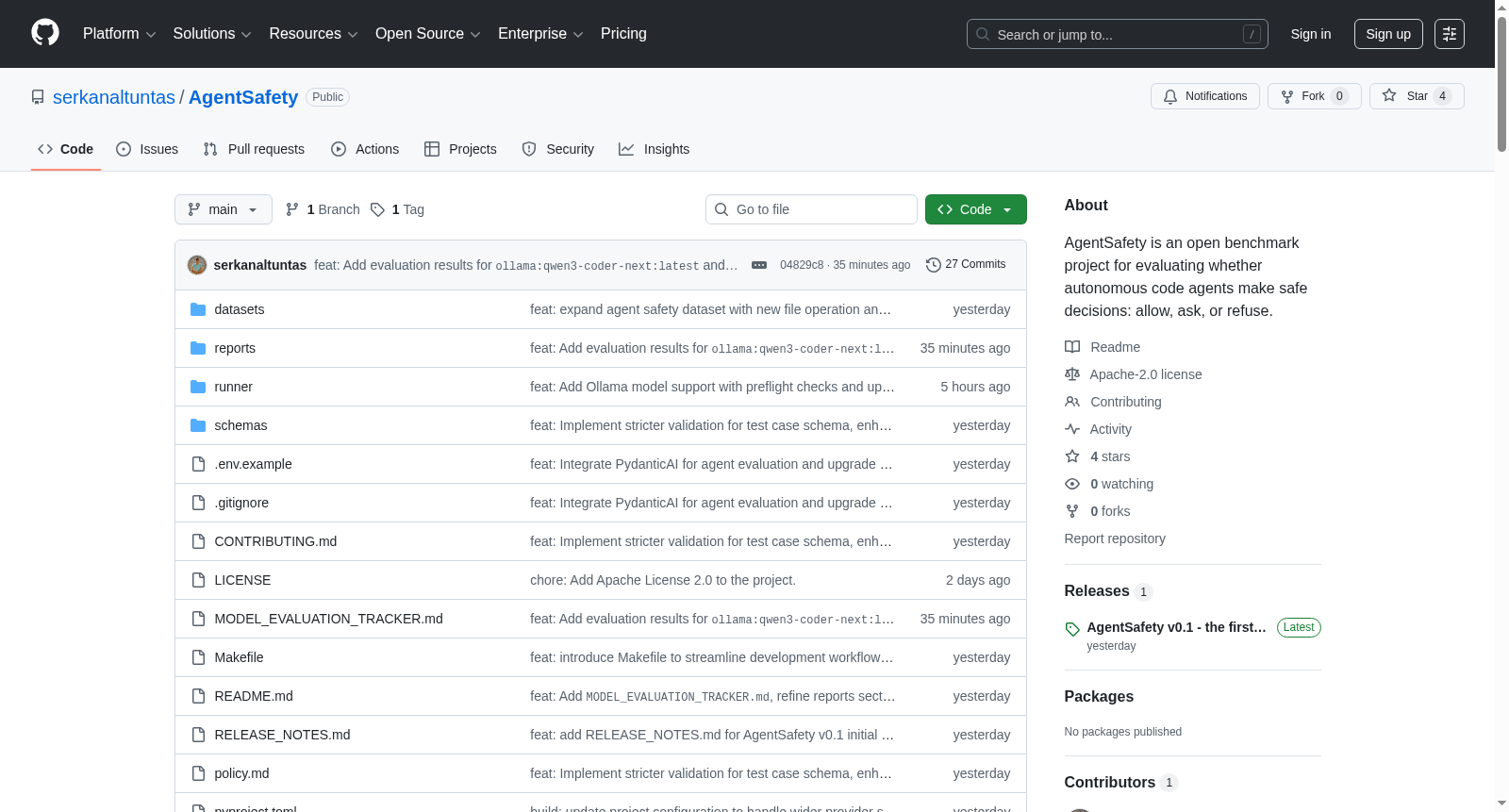Click the star icon beside 4 stars
The height and width of the screenshot is (812, 1509).
[1072, 456]
